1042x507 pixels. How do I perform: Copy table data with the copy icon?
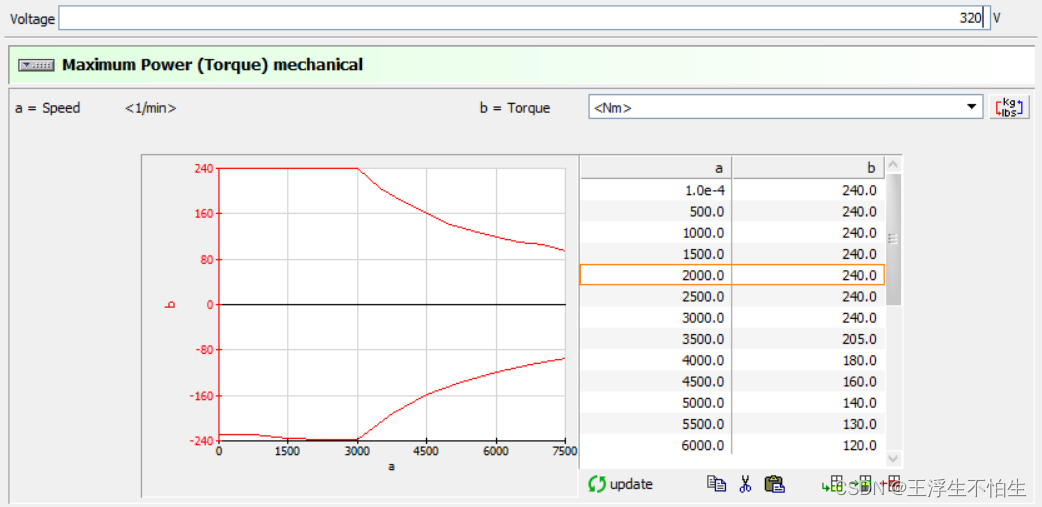coord(716,484)
